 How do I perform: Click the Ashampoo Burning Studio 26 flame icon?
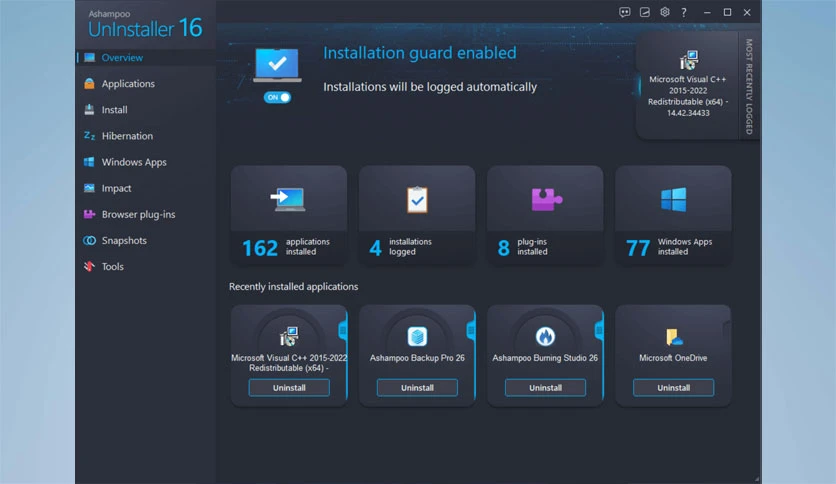545,337
